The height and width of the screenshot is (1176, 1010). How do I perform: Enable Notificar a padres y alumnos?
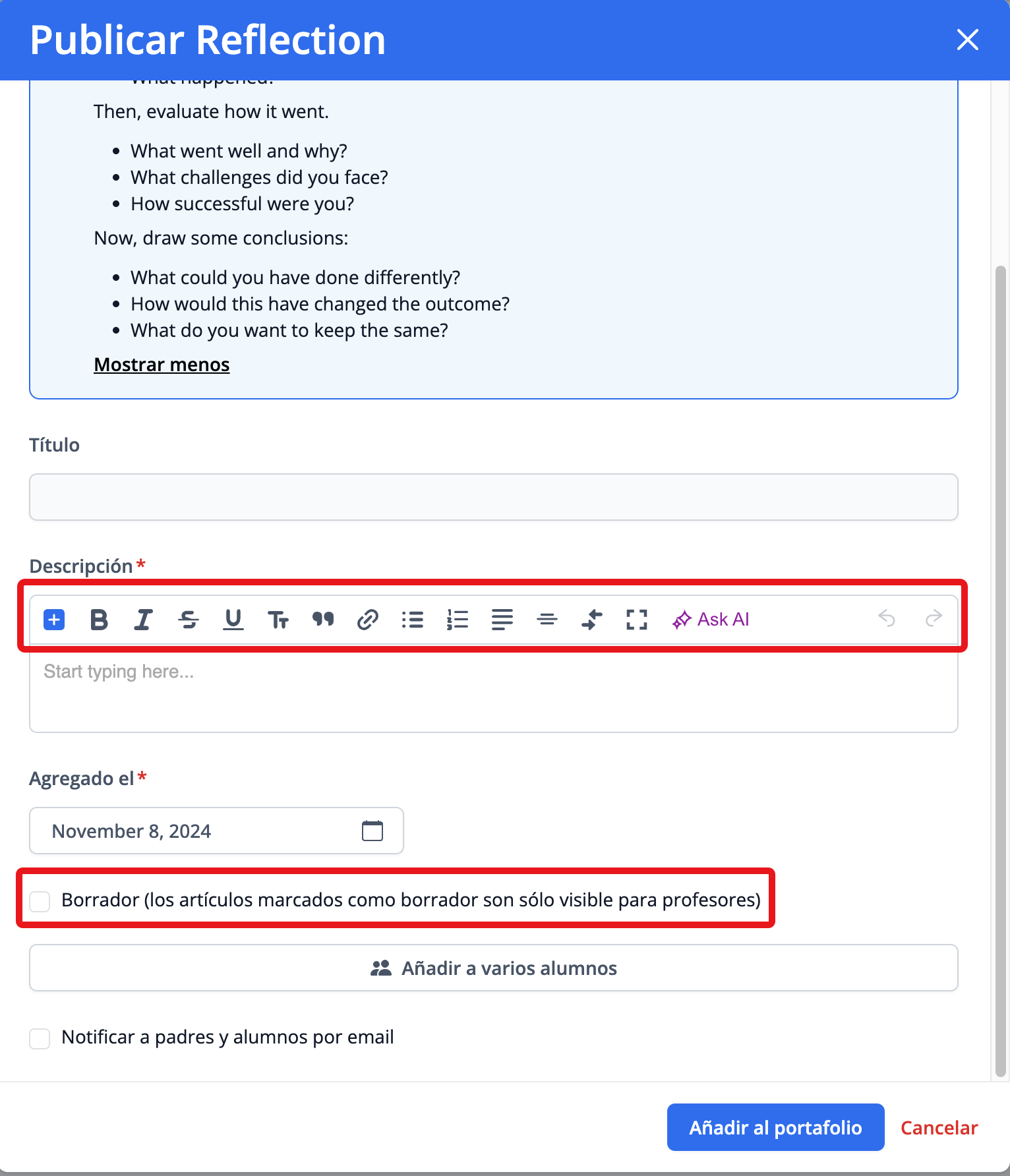click(40, 1038)
